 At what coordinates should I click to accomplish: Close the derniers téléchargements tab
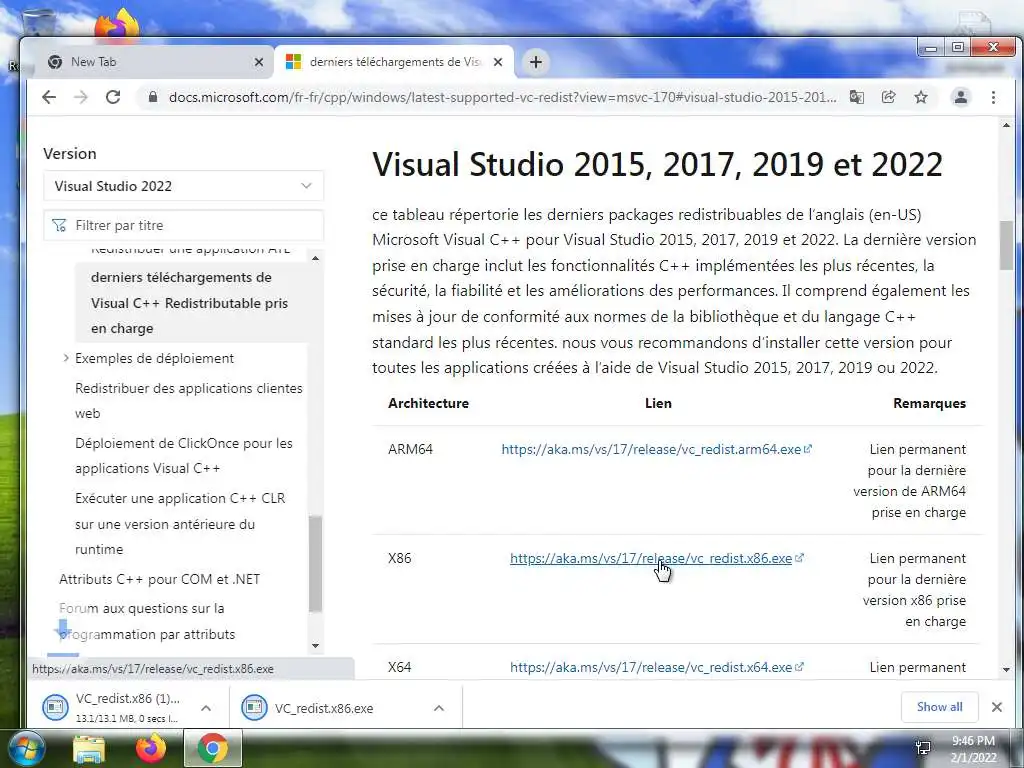pyautogui.click(x=498, y=62)
